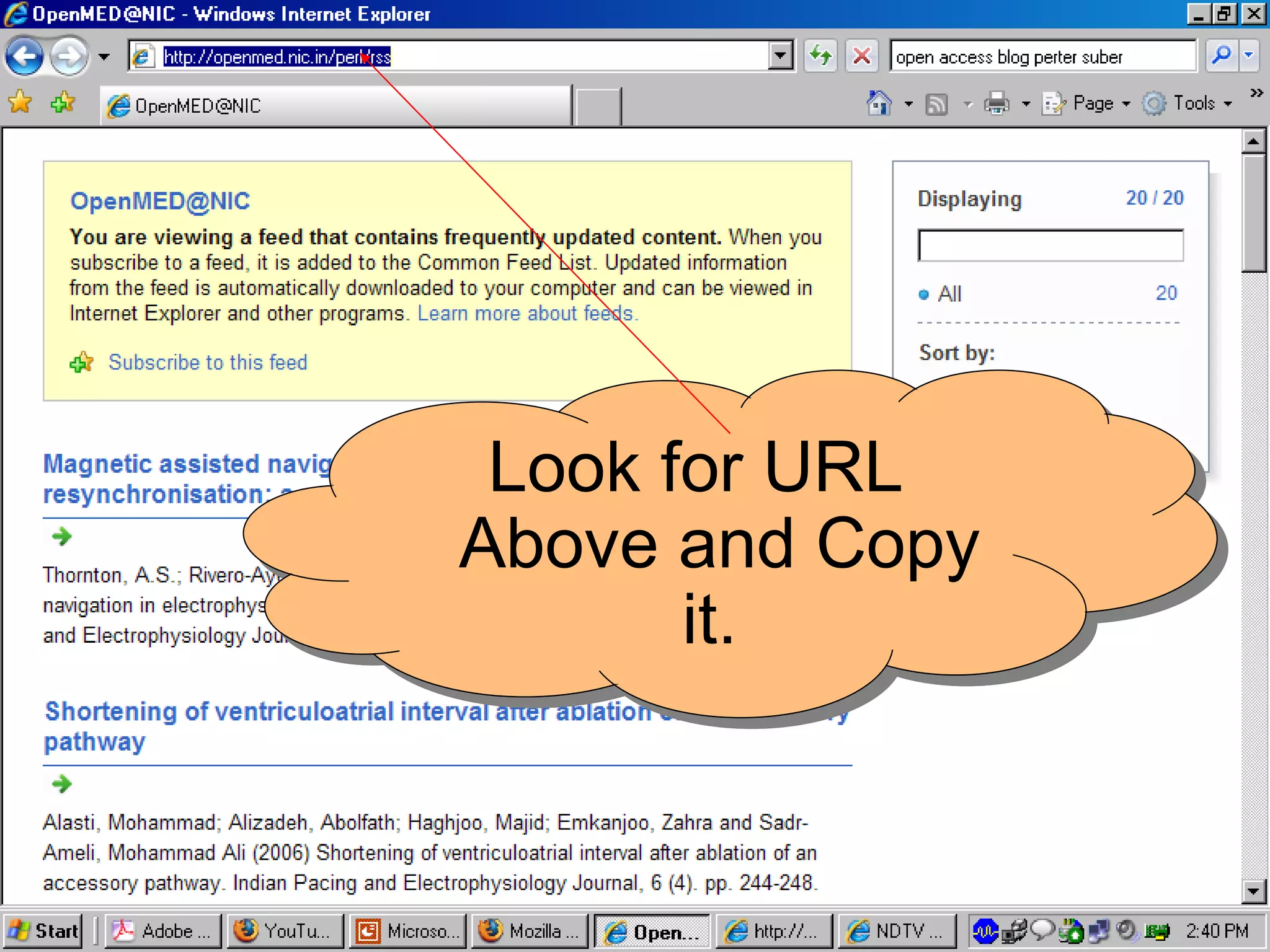The height and width of the screenshot is (952, 1270).
Task: Click the Print toolbar icon
Action: tap(997, 103)
